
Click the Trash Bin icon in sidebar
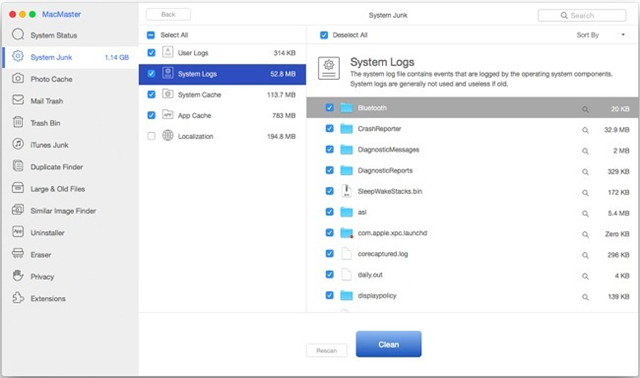(x=18, y=122)
